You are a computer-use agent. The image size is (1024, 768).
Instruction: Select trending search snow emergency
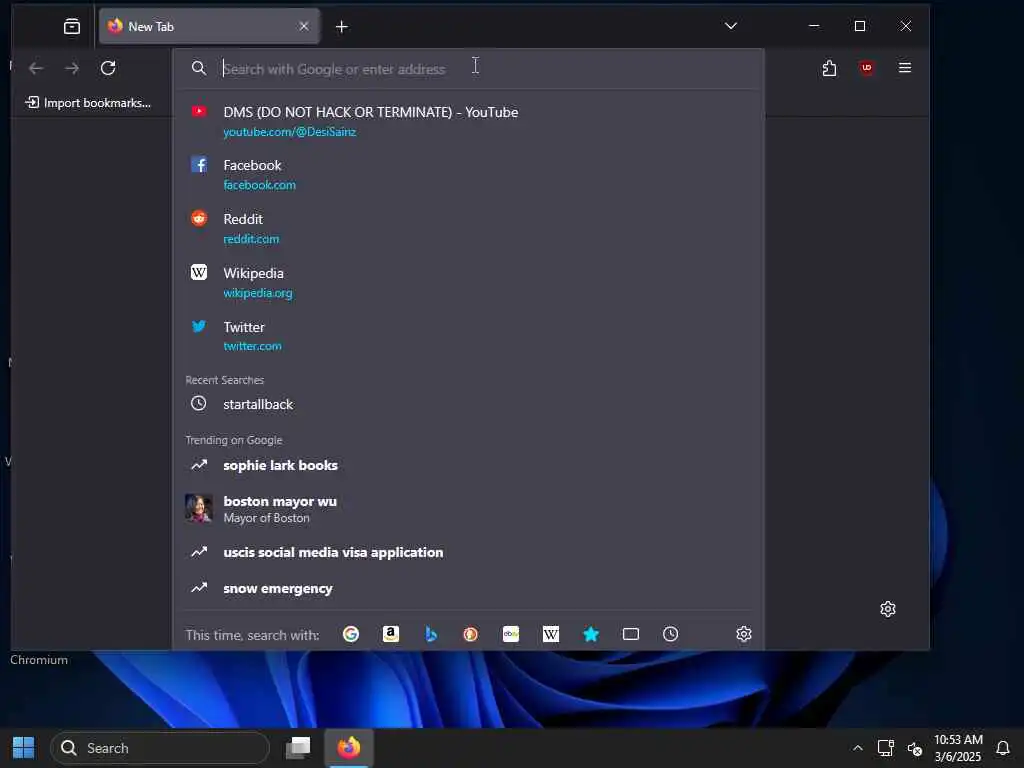coord(468,588)
